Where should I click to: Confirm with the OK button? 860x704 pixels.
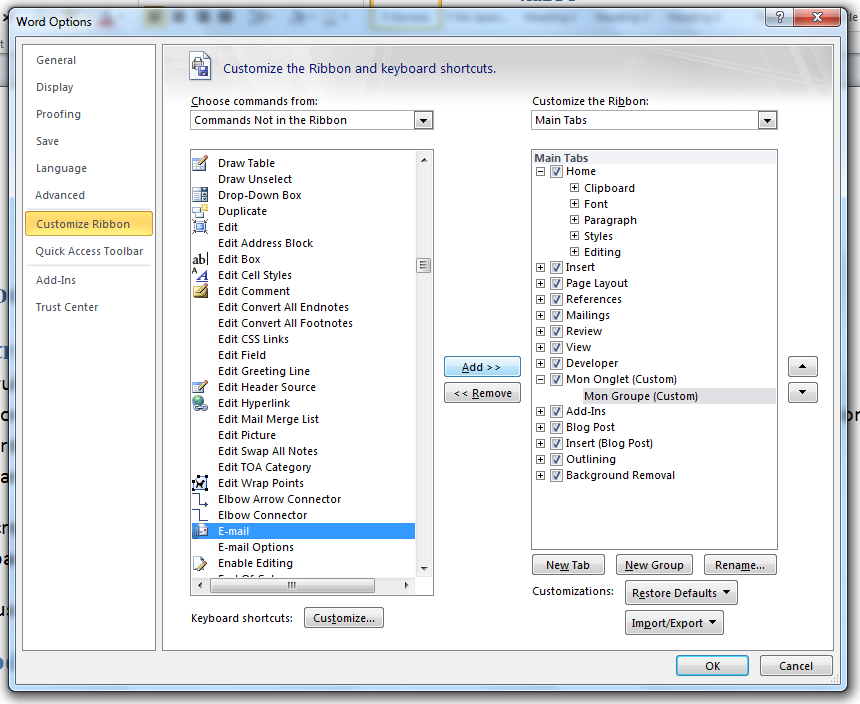pos(712,666)
